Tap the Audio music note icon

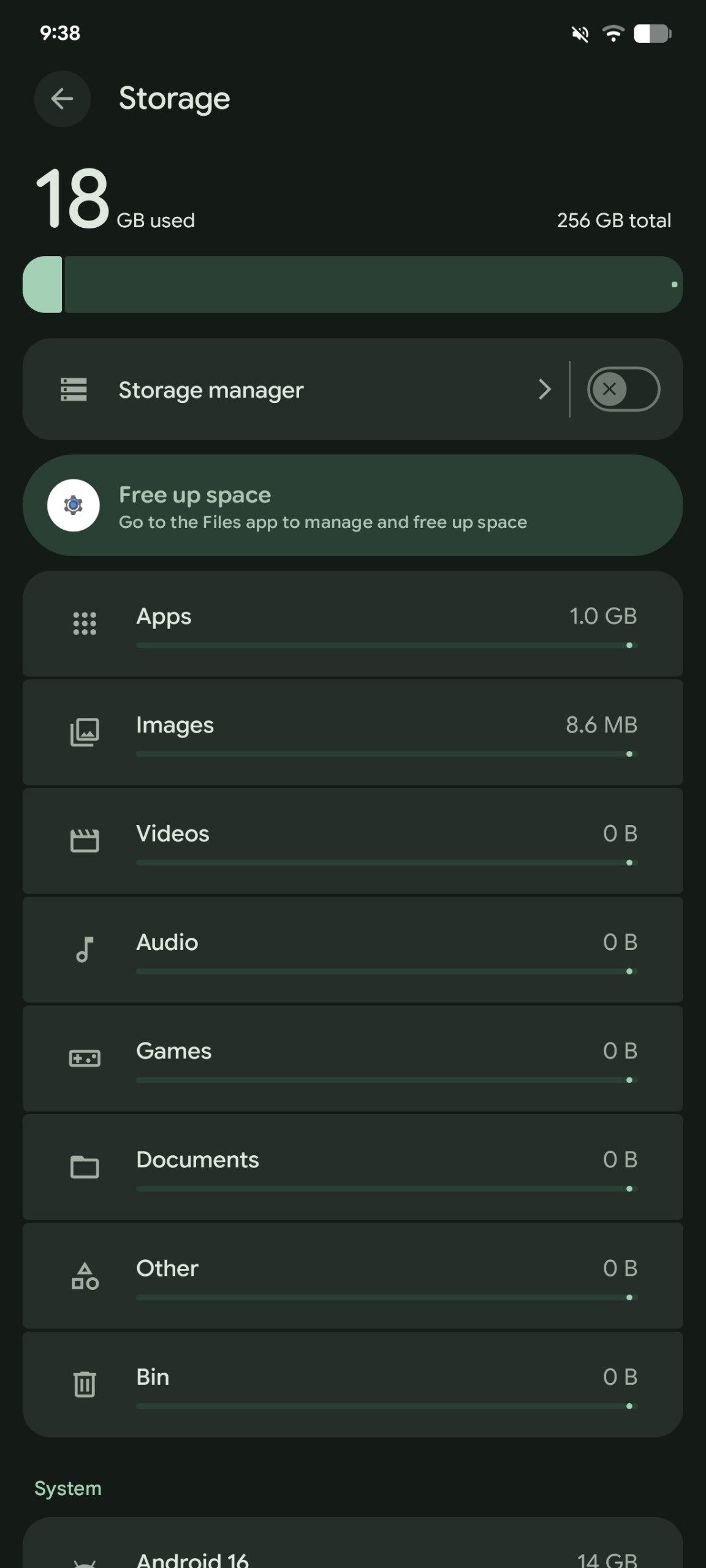click(x=85, y=949)
